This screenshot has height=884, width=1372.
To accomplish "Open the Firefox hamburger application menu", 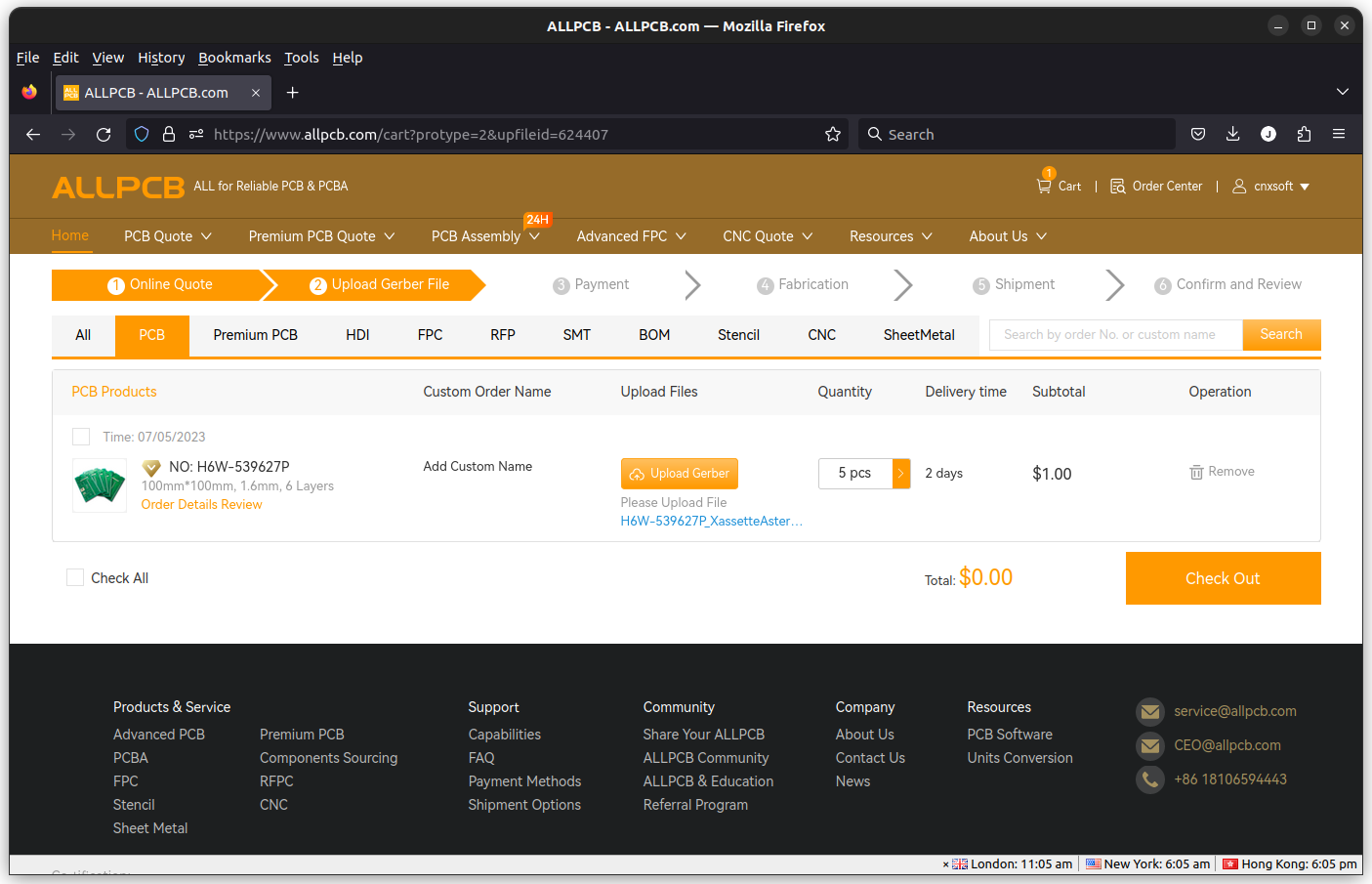I will [1339, 135].
